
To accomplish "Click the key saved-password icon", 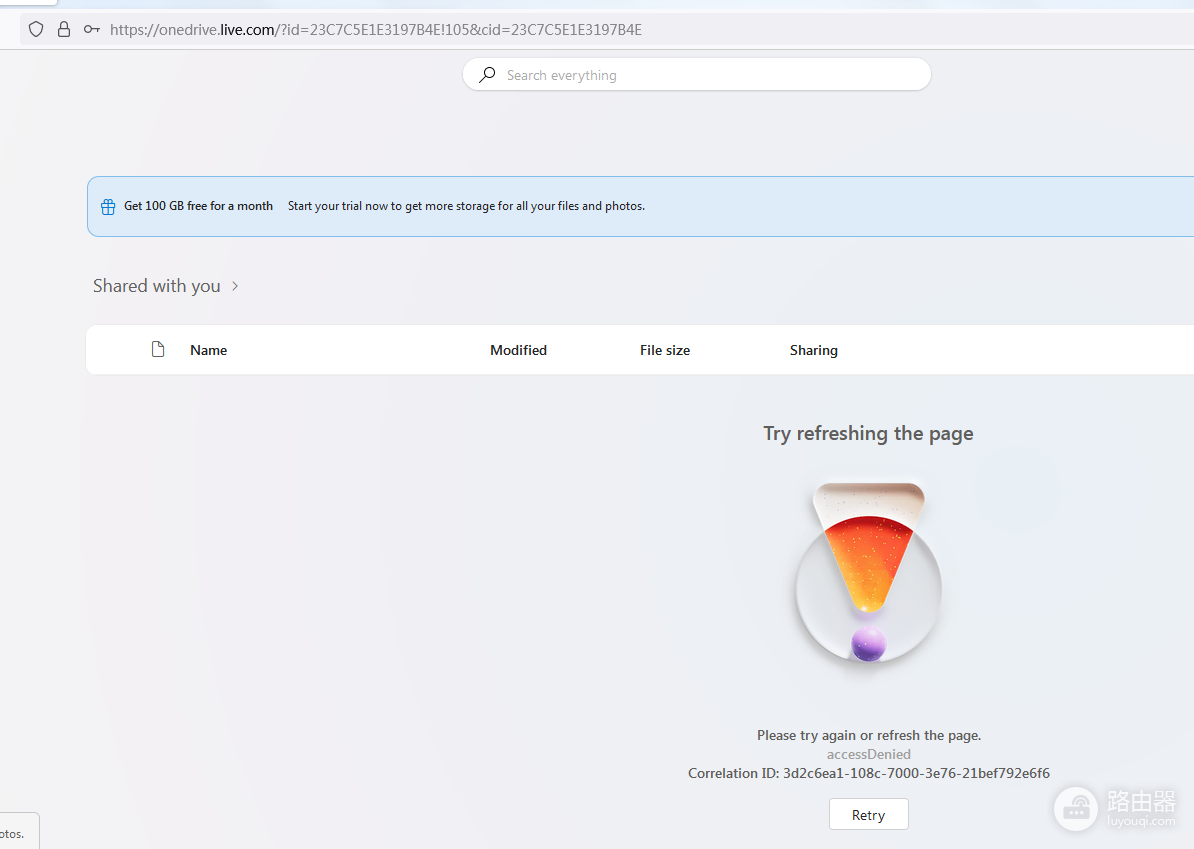I will (x=91, y=30).
